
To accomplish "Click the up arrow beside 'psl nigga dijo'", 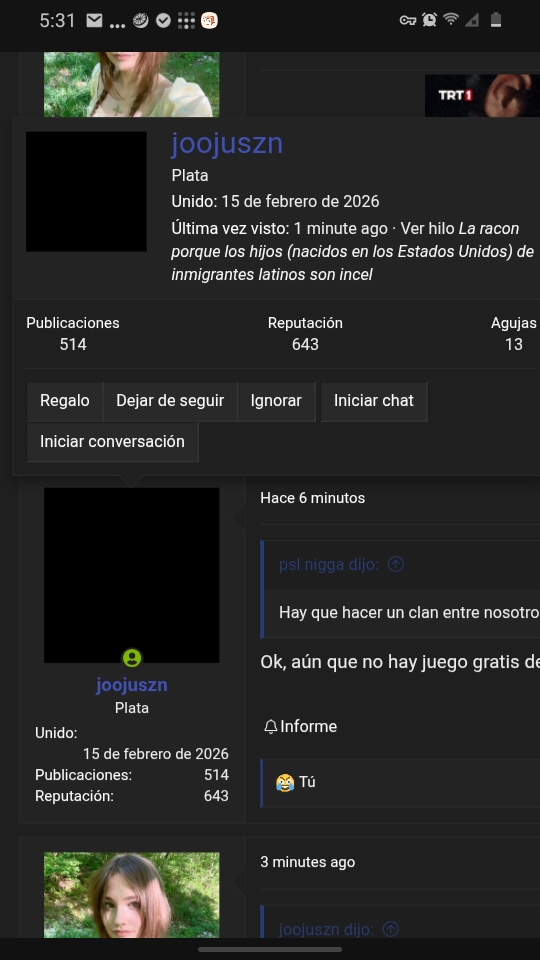I will tap(396, 564).
